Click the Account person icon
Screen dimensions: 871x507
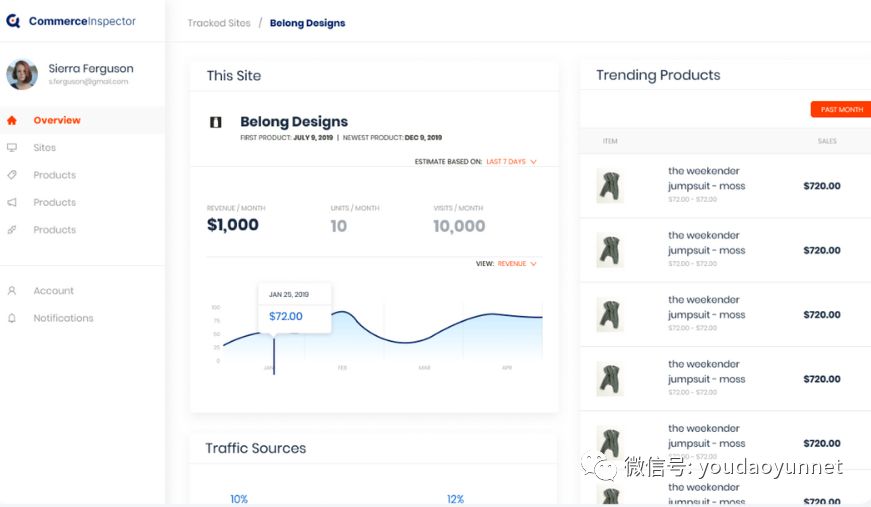click(x=12, y=290)
